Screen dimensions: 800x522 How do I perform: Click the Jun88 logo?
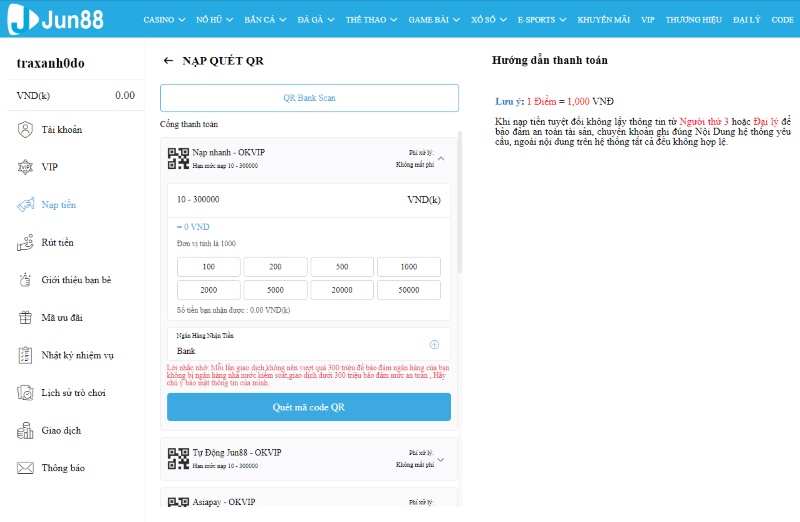pos(56,19)
